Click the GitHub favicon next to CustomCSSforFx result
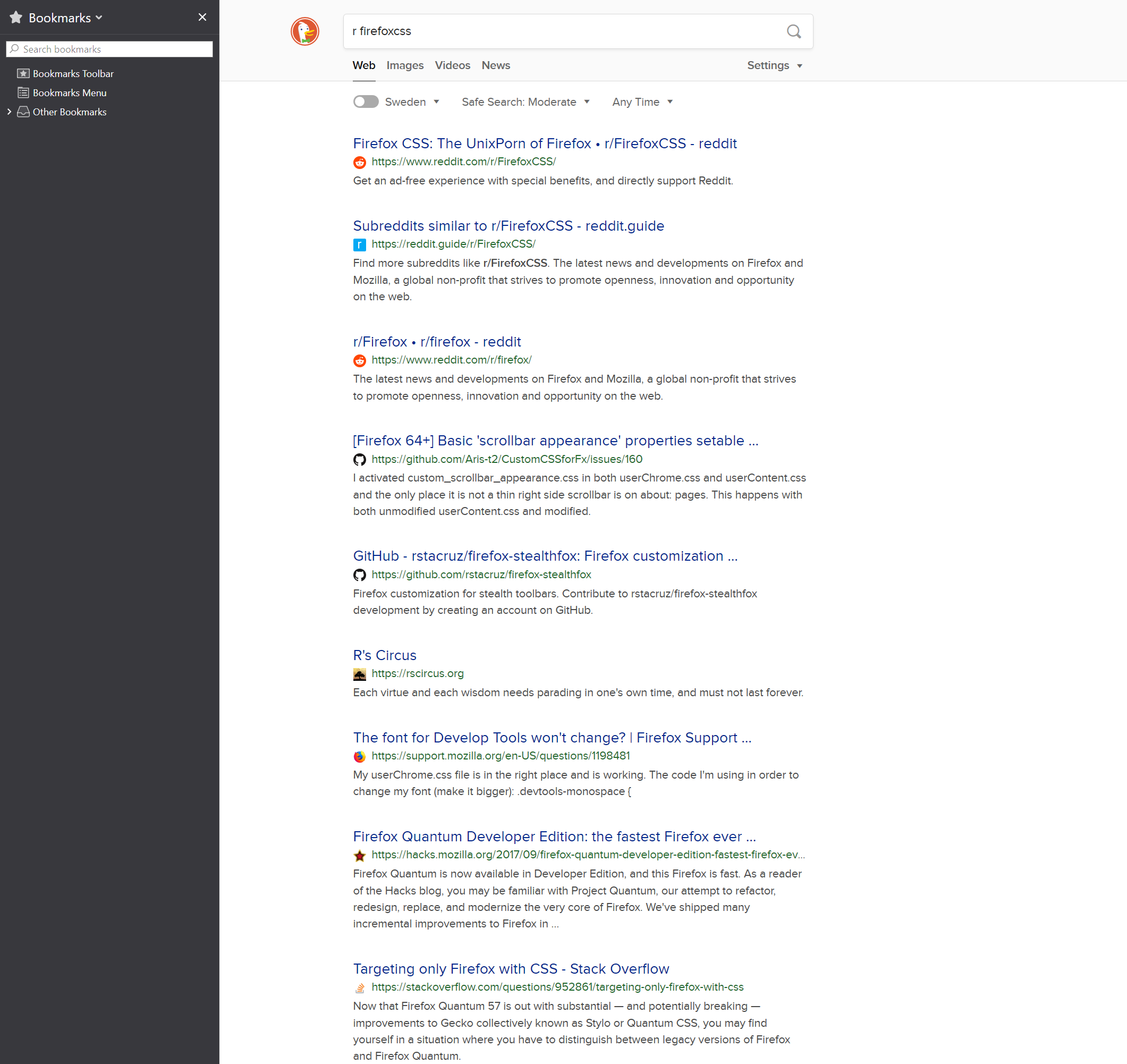The width and height of the screenshot is (1127, 1064). [359, 459]
